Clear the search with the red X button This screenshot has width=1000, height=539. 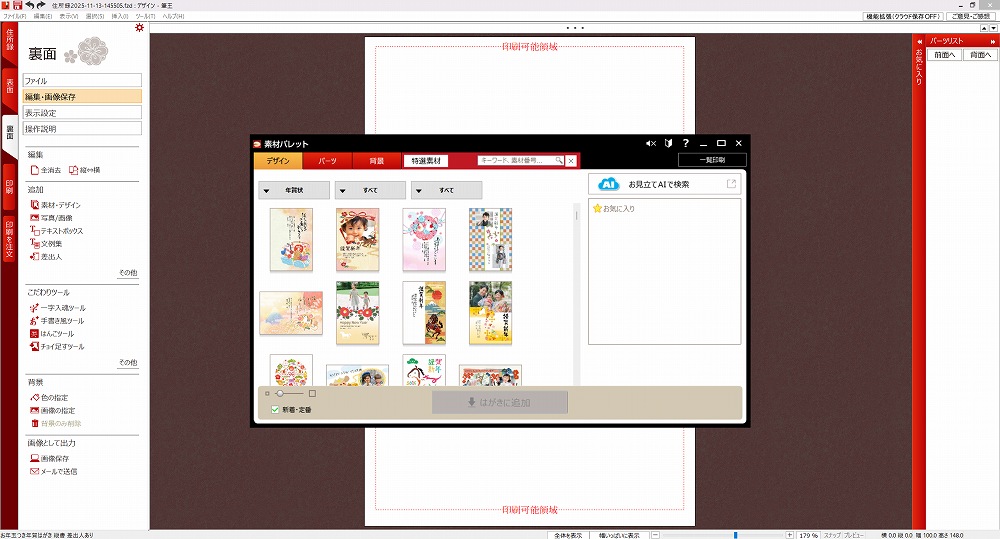pos(571,161)
